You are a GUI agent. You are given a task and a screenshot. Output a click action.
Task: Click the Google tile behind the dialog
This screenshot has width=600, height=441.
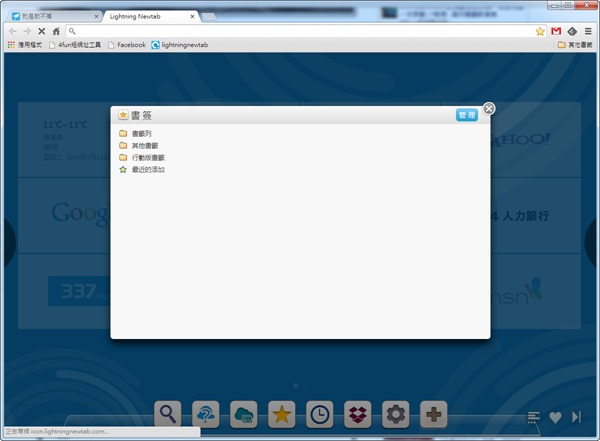[64, 215]
